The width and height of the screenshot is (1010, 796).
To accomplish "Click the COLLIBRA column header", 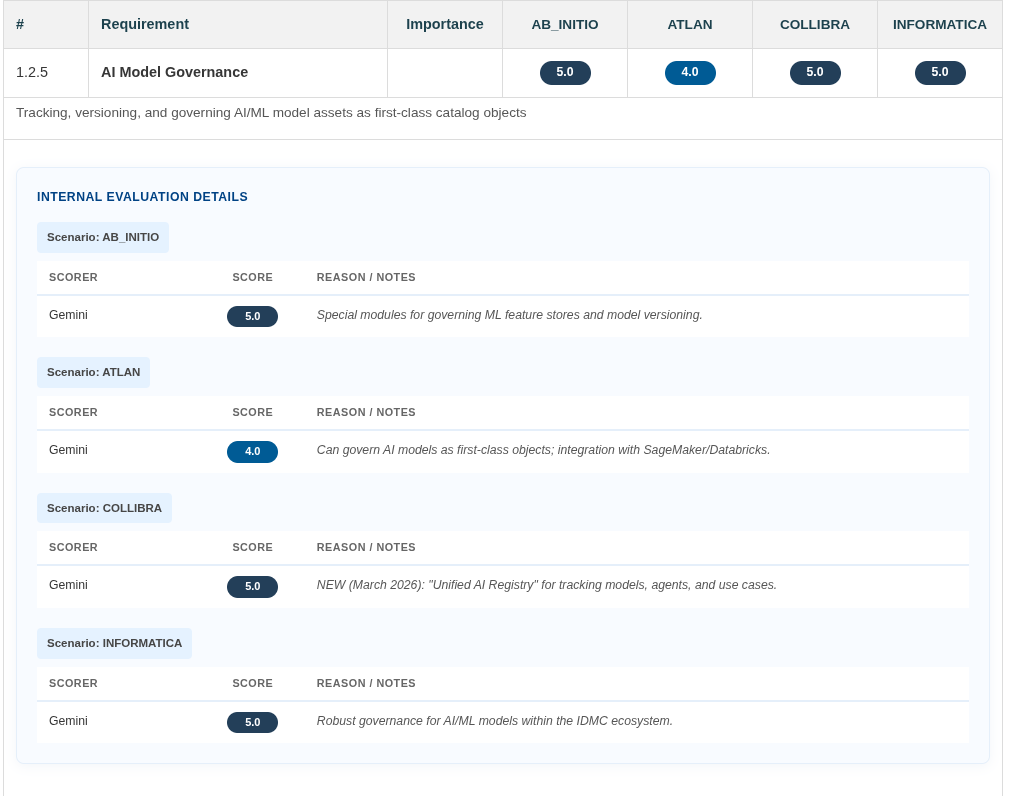I will (815, 24).
